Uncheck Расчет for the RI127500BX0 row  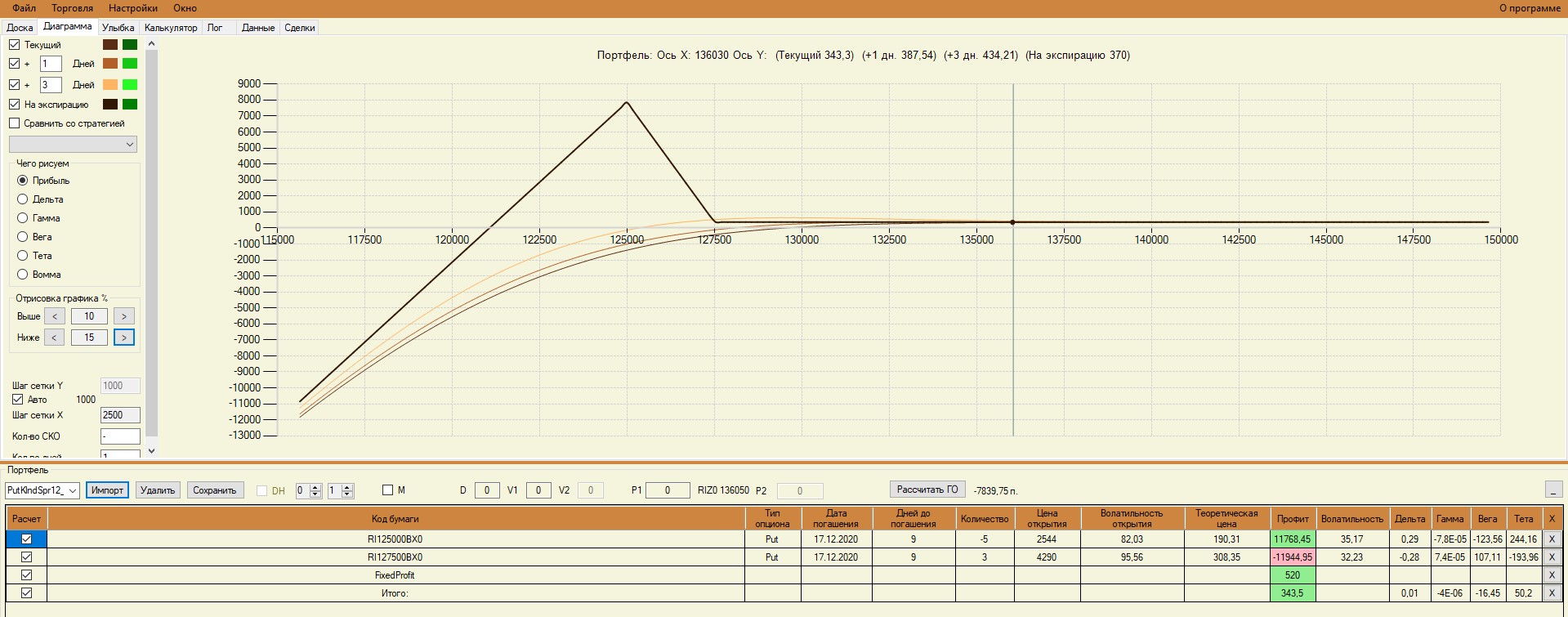pos(26,557)
